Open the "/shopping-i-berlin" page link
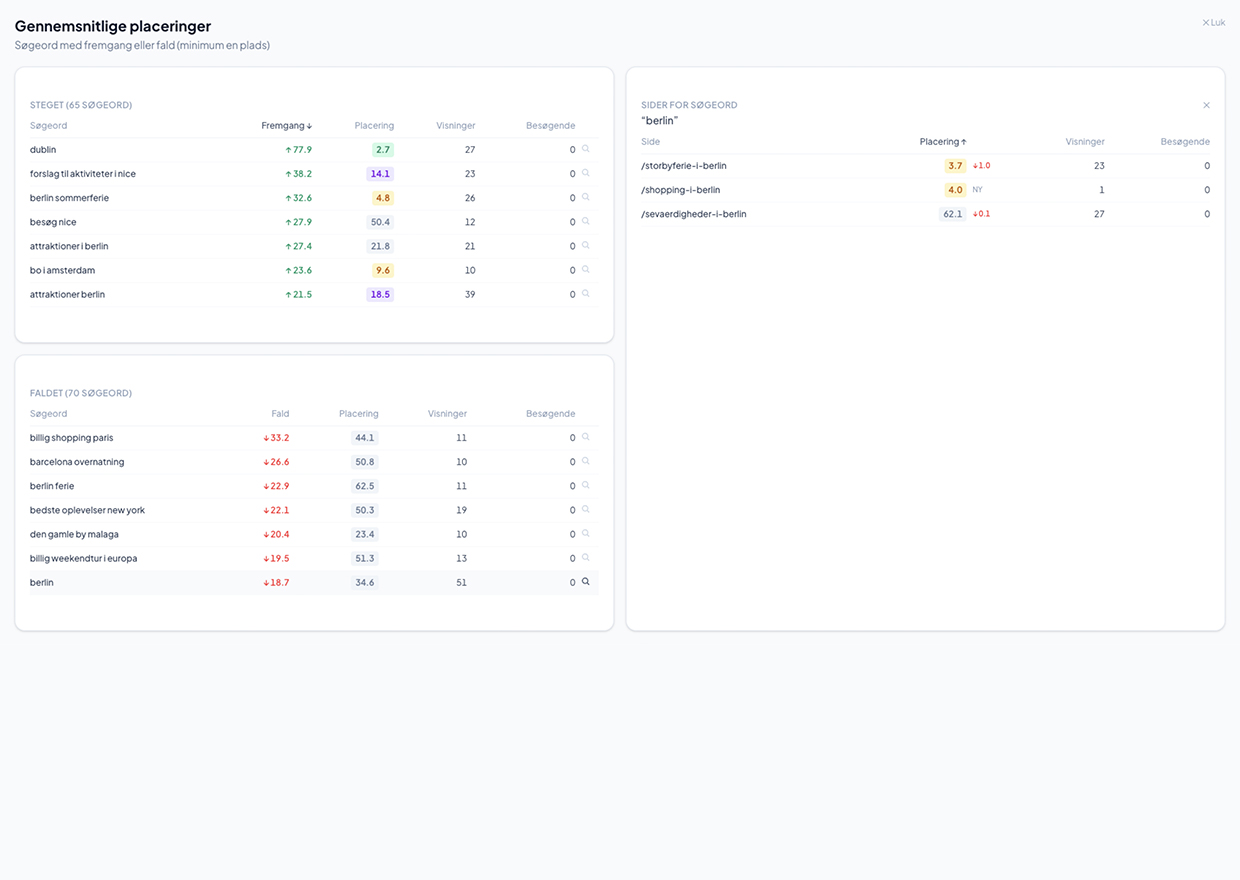The width and height of the screenshot is (1240, 880). click(679, 189)
